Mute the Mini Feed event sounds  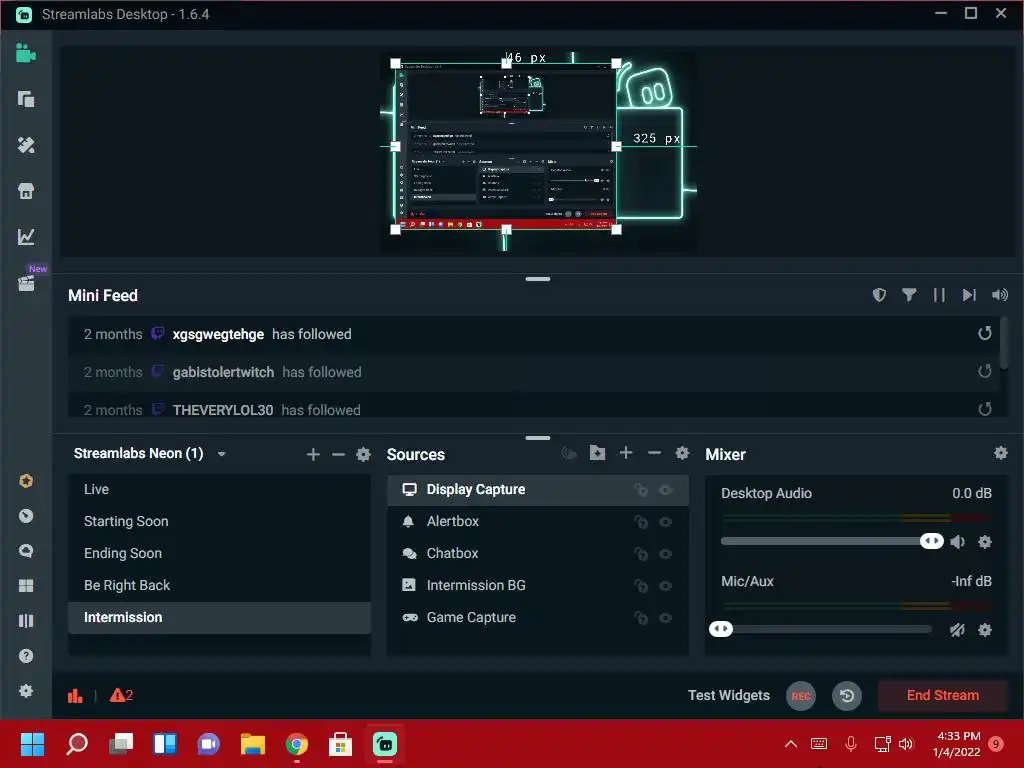tap(1000, 295)
